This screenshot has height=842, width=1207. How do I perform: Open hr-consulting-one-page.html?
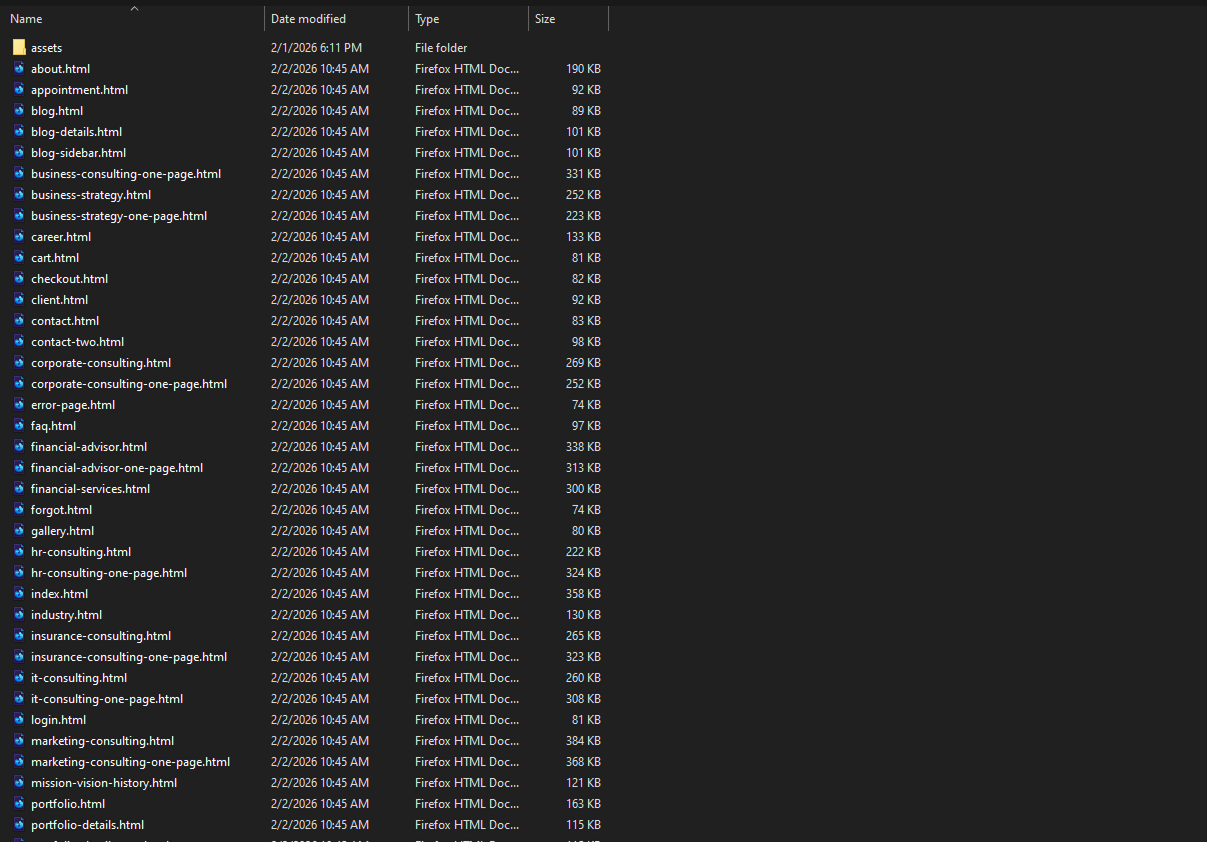[108, 572]
